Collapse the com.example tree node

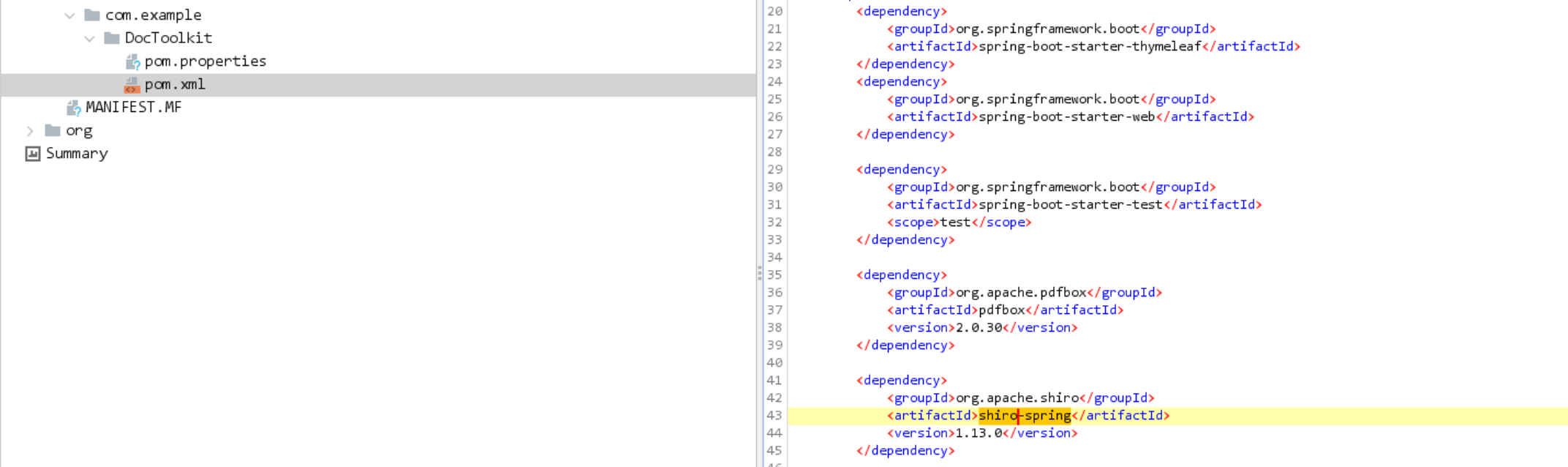coord(70,15)
